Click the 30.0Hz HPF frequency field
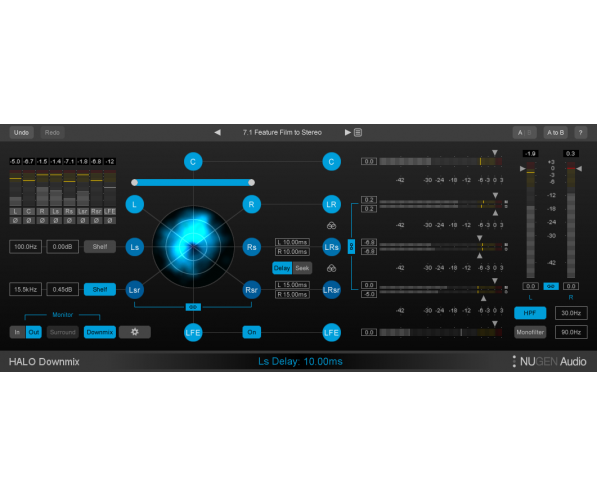The image size is (597, 497). coord(571,313)
